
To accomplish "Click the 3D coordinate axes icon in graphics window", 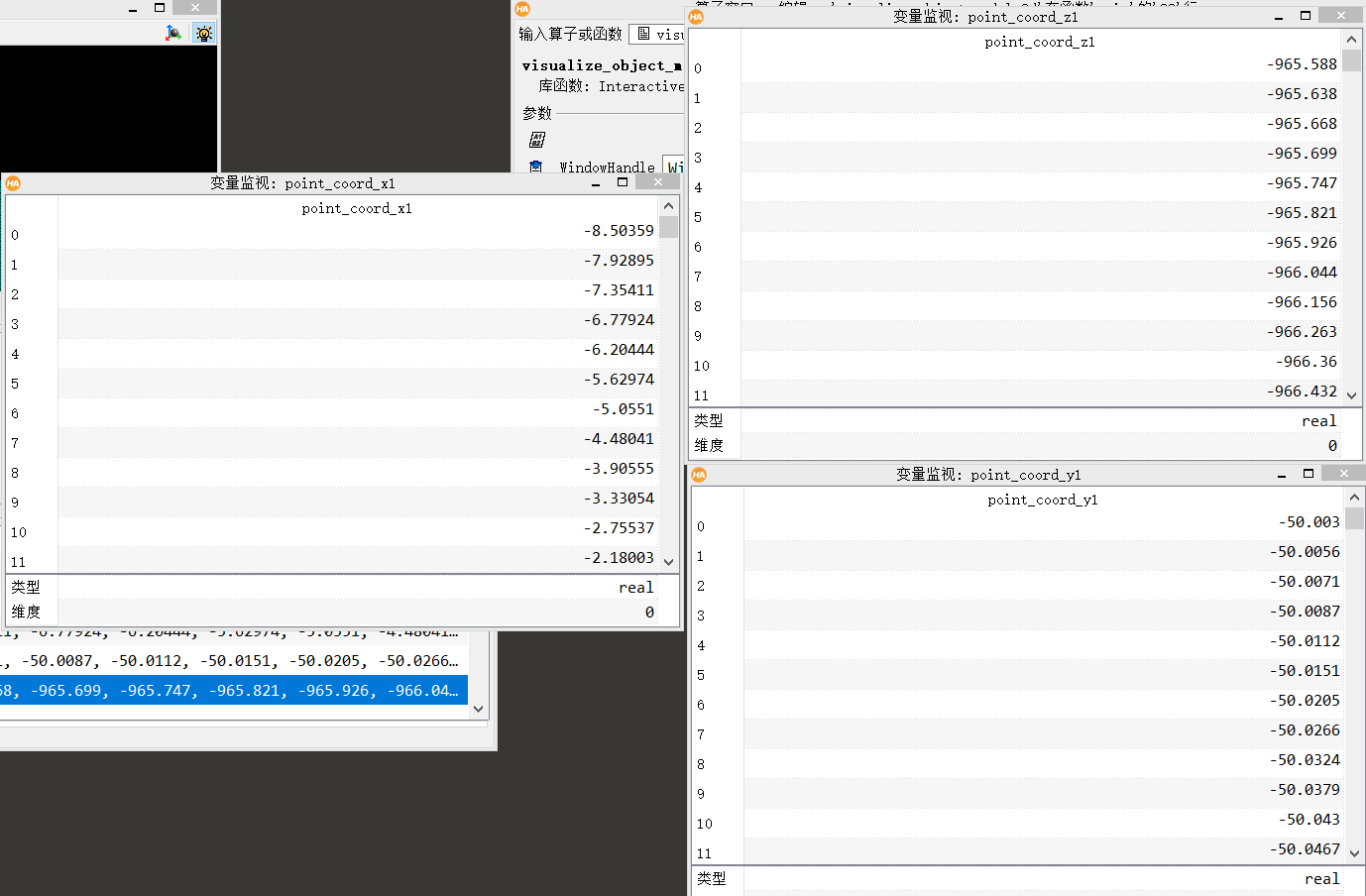I will click(173, 33).
